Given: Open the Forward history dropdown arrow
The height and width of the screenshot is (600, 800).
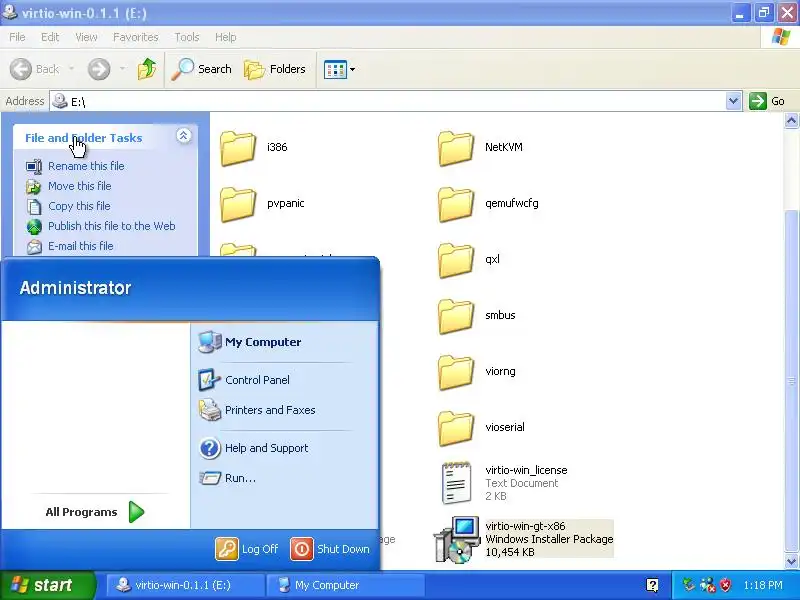Looking at the screenshot, I should [x=122, y=68].
